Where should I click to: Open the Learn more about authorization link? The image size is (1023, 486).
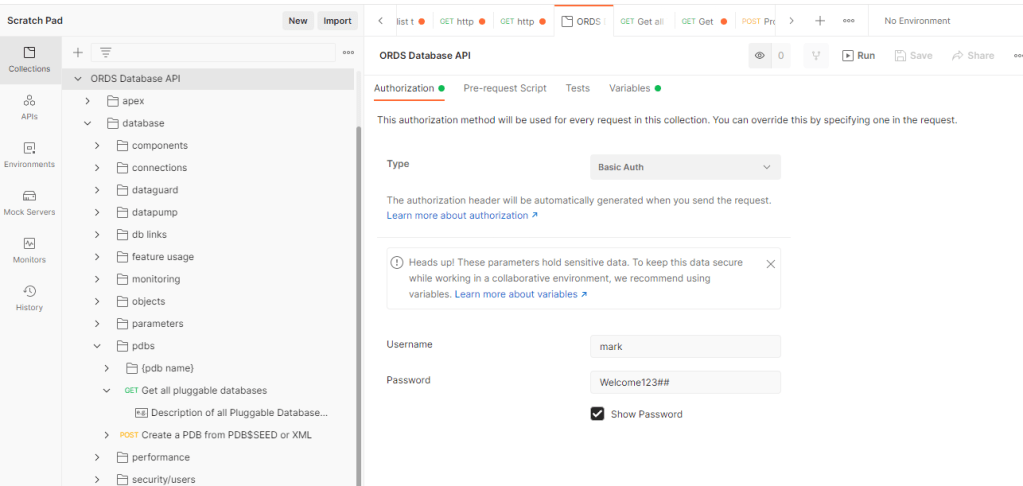click(462, 215)
